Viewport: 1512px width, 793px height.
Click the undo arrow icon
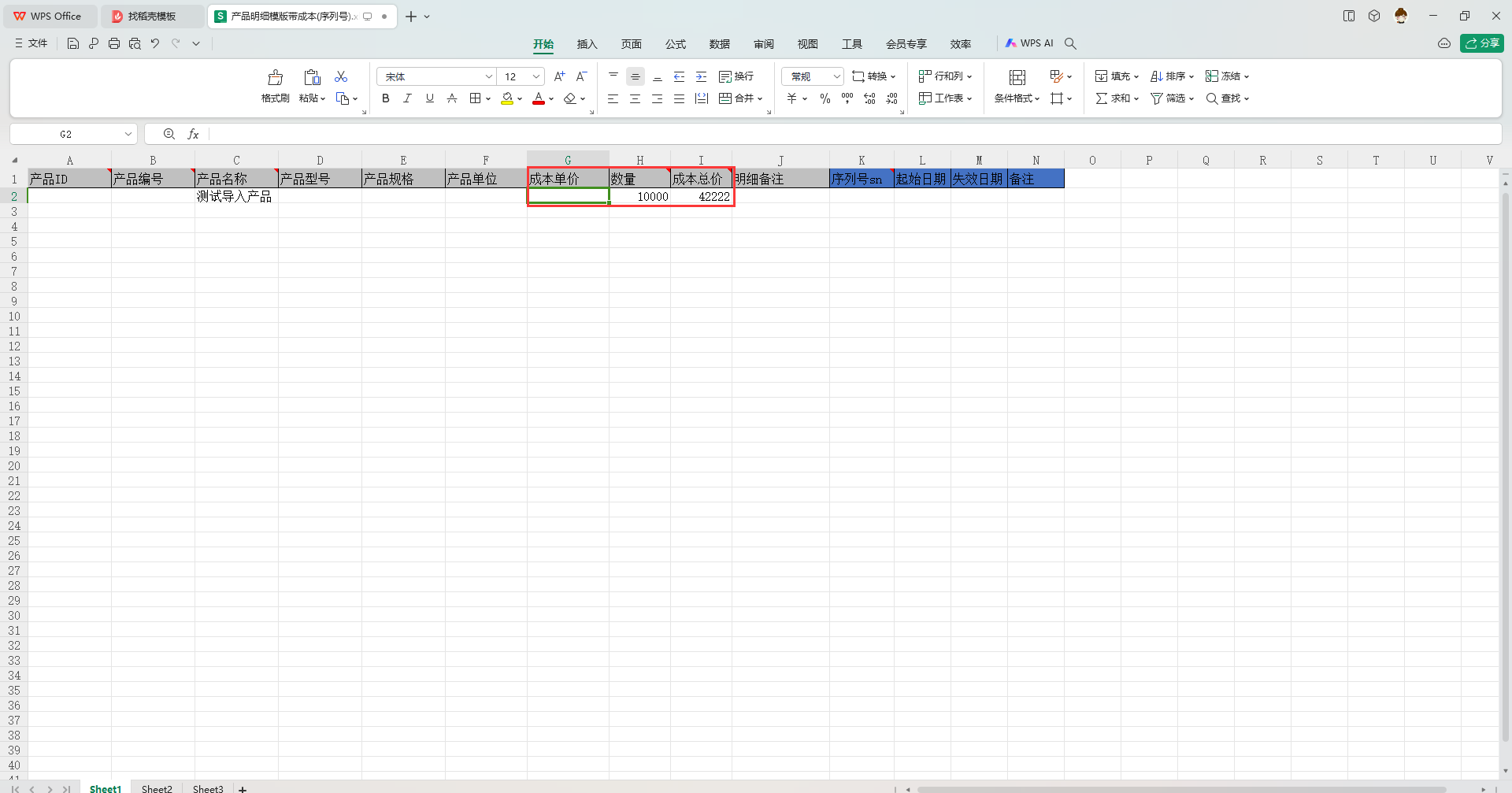point(155,43)
